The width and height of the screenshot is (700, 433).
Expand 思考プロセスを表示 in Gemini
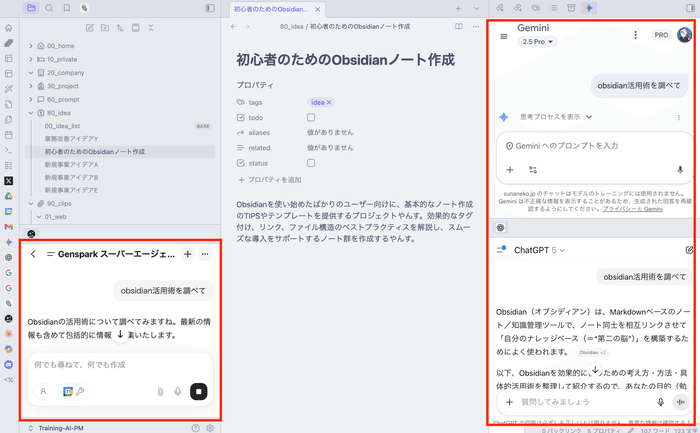click(556, 117)
